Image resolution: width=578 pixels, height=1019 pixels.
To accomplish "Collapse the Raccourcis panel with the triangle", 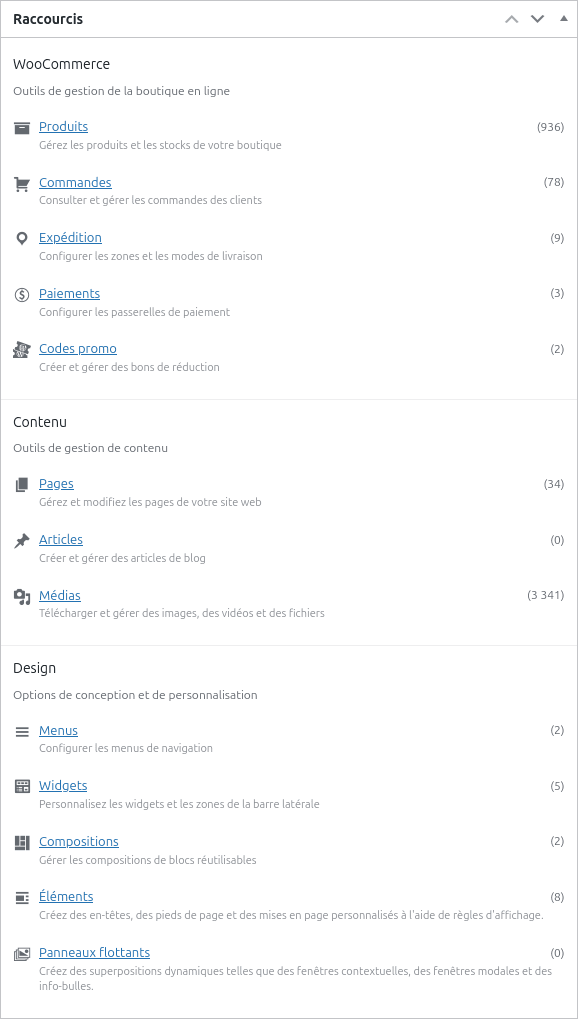I will [x=562, y=18].
